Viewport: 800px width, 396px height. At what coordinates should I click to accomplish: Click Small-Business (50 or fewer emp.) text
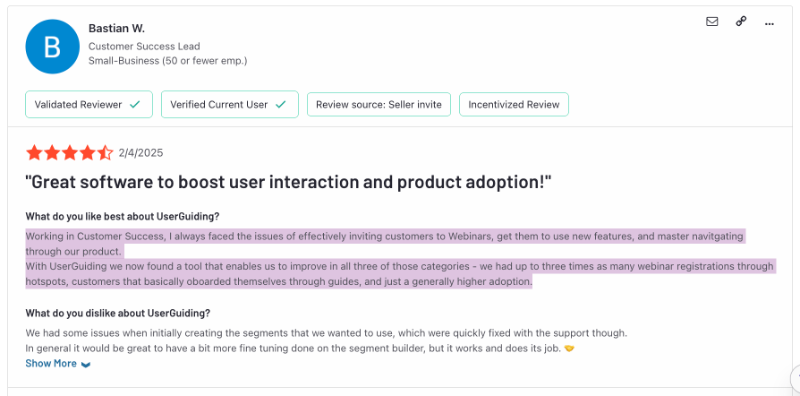pyautogui.click(x=167, y=61)
